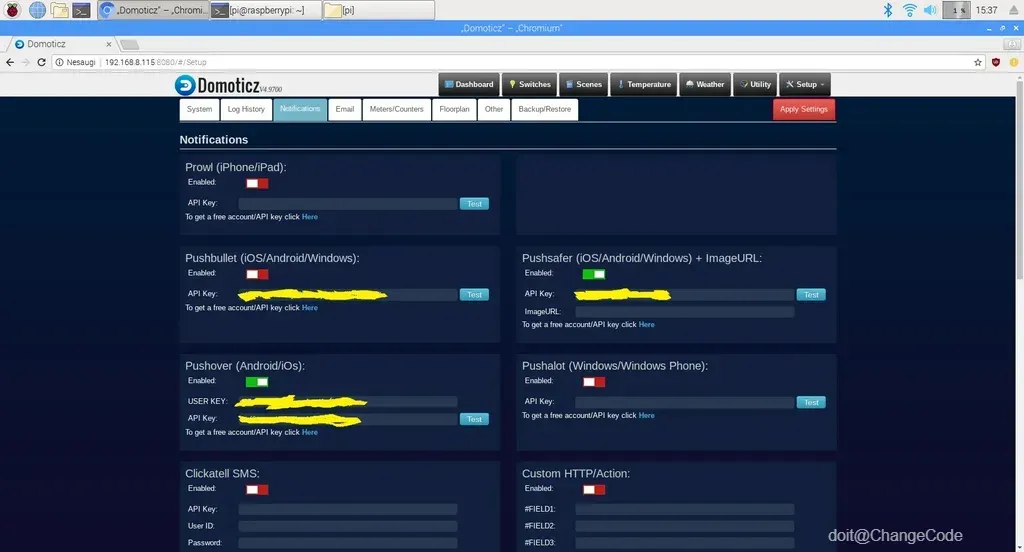Open the Pushsafer free account Here link

click(647, 325)
